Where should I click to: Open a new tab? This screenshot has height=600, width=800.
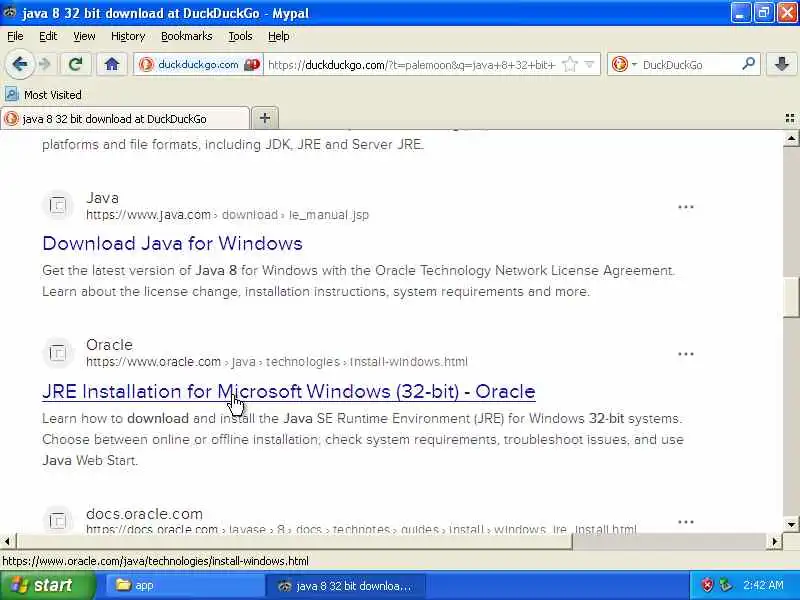point(265,118)
